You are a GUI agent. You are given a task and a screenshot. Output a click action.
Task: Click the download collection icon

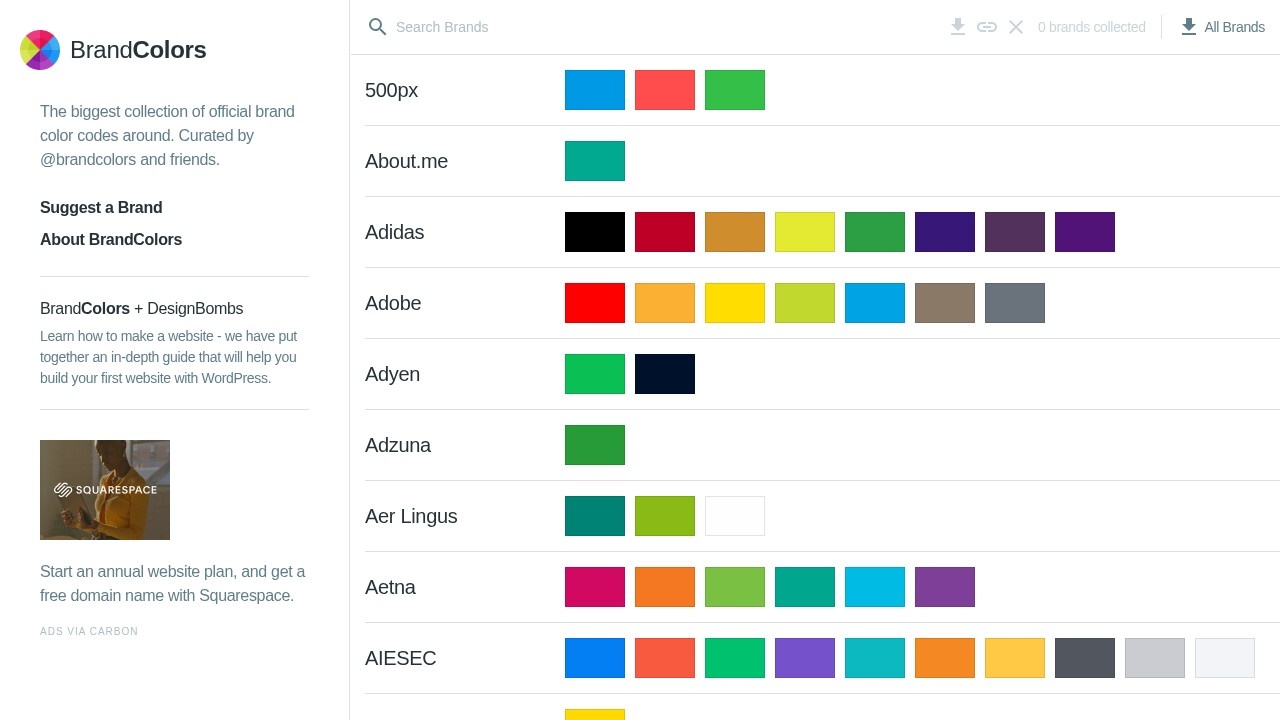[x=958, y=27]
